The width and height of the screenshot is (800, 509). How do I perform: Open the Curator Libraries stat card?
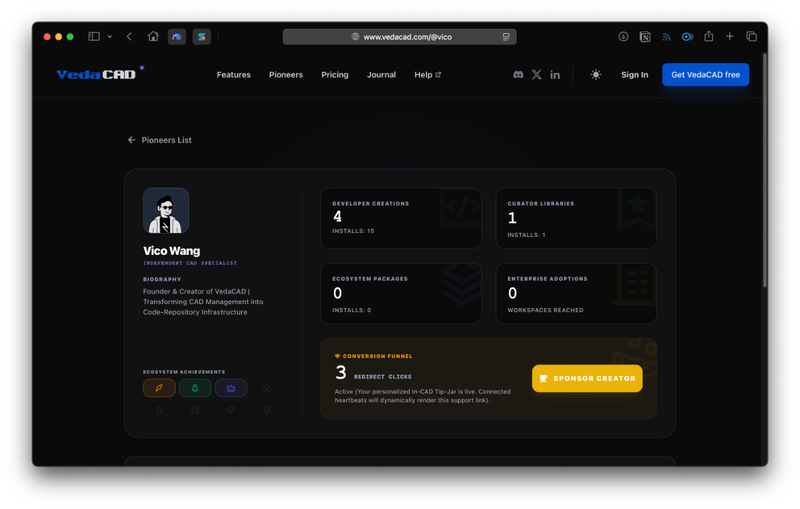(576, 218)
